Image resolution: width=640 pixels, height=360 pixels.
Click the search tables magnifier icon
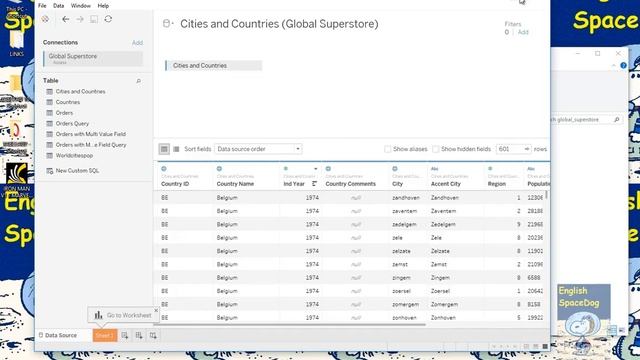pos(138,81)
